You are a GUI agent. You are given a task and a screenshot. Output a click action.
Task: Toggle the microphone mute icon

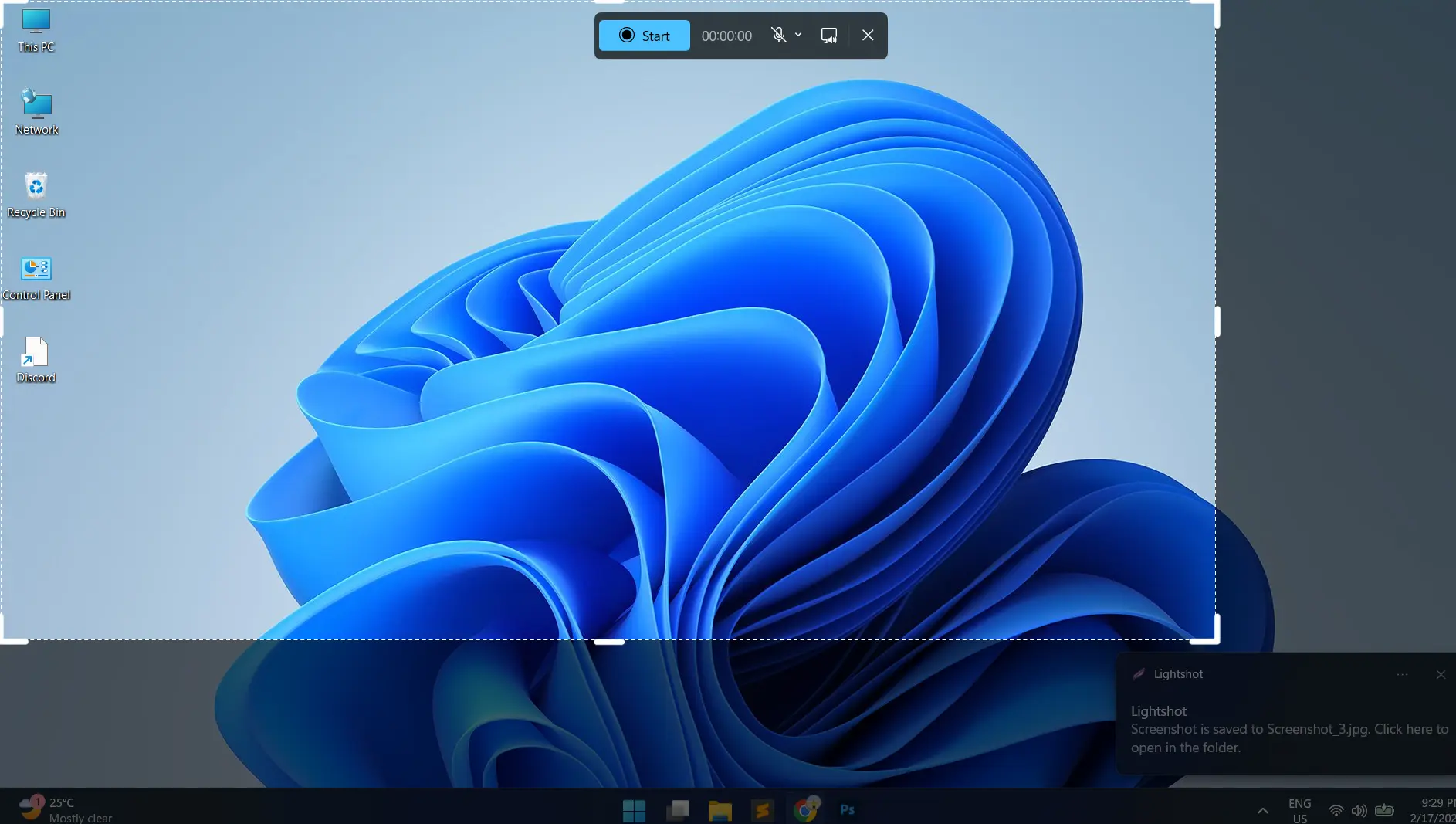tap(778, 35)
